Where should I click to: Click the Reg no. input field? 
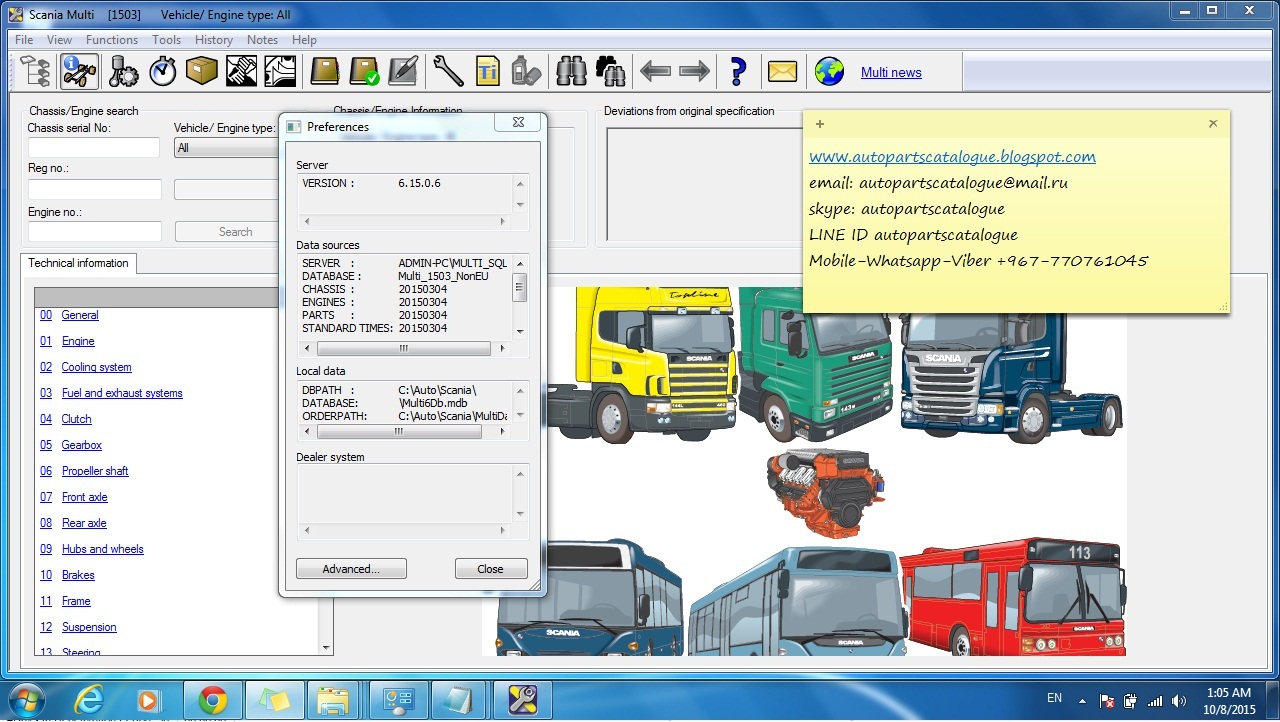tap(95, 190)
